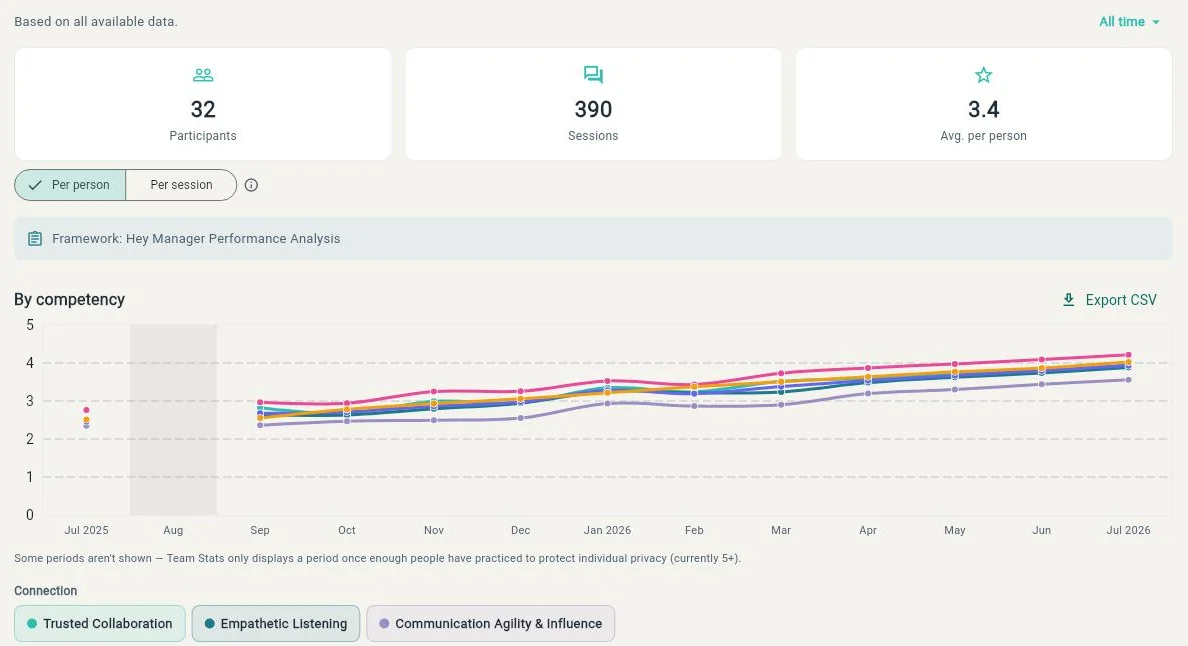Screen dimensions: 1188x646
Task: Click the Jul 2026 axis label
Action: point(1128,530)
